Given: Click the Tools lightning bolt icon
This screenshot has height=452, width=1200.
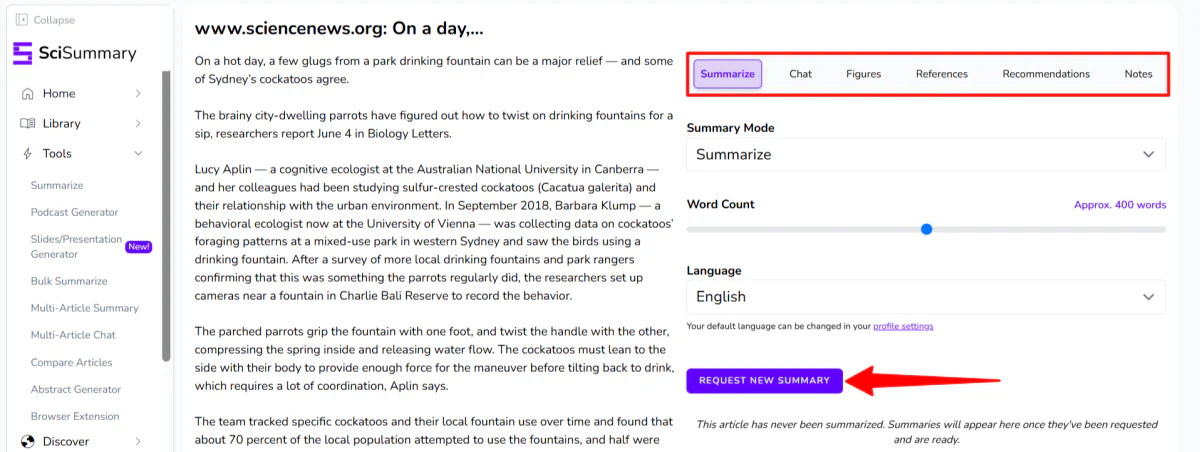Looking at the screenshot, I should 27,154.
